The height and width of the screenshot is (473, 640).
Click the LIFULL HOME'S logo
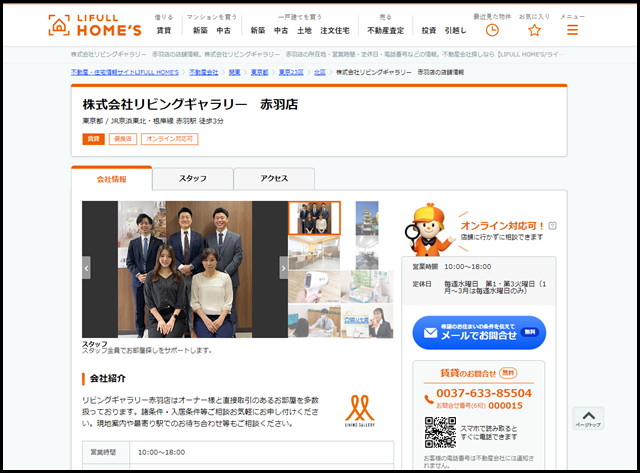[x=95, y=25]
